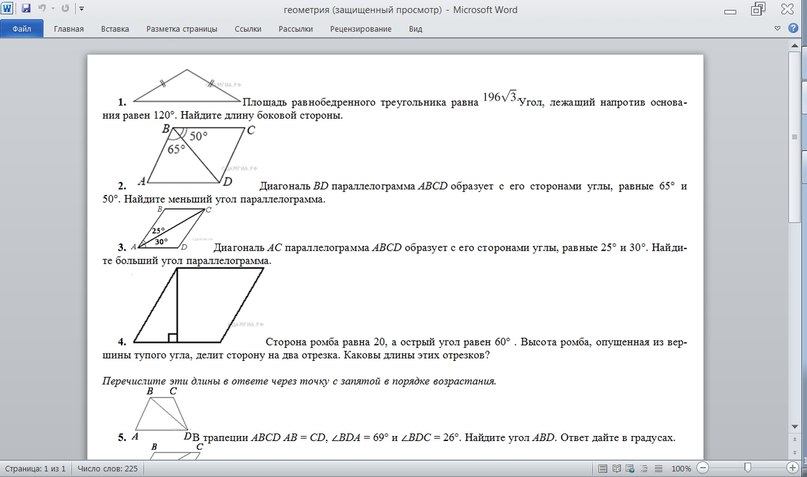Click the text 'Найдите меньший угол параллелограмма'

pos(225,200)
